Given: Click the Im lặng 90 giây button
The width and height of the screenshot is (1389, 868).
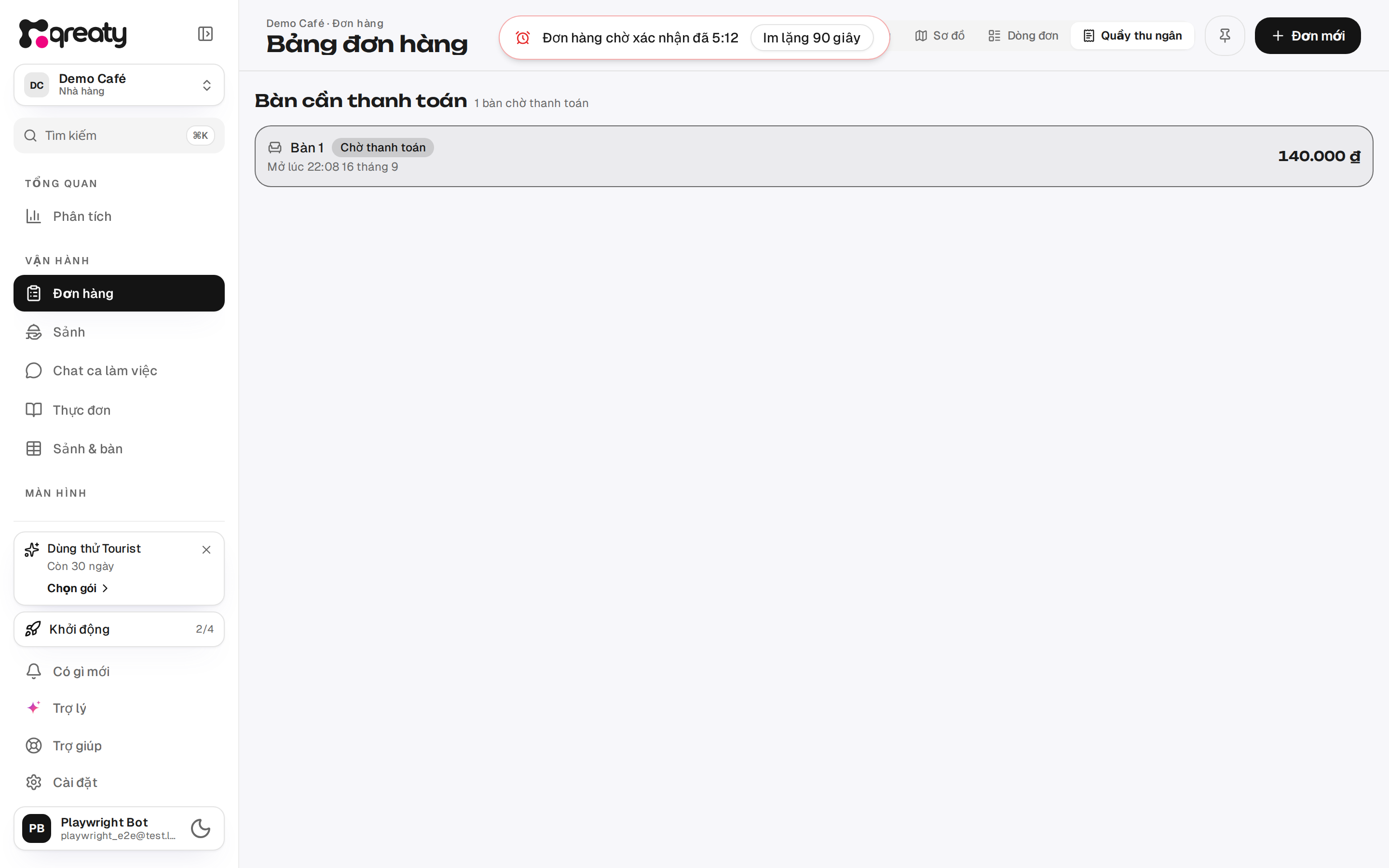Looking at the screenshot, I should [x=812, y=38].
